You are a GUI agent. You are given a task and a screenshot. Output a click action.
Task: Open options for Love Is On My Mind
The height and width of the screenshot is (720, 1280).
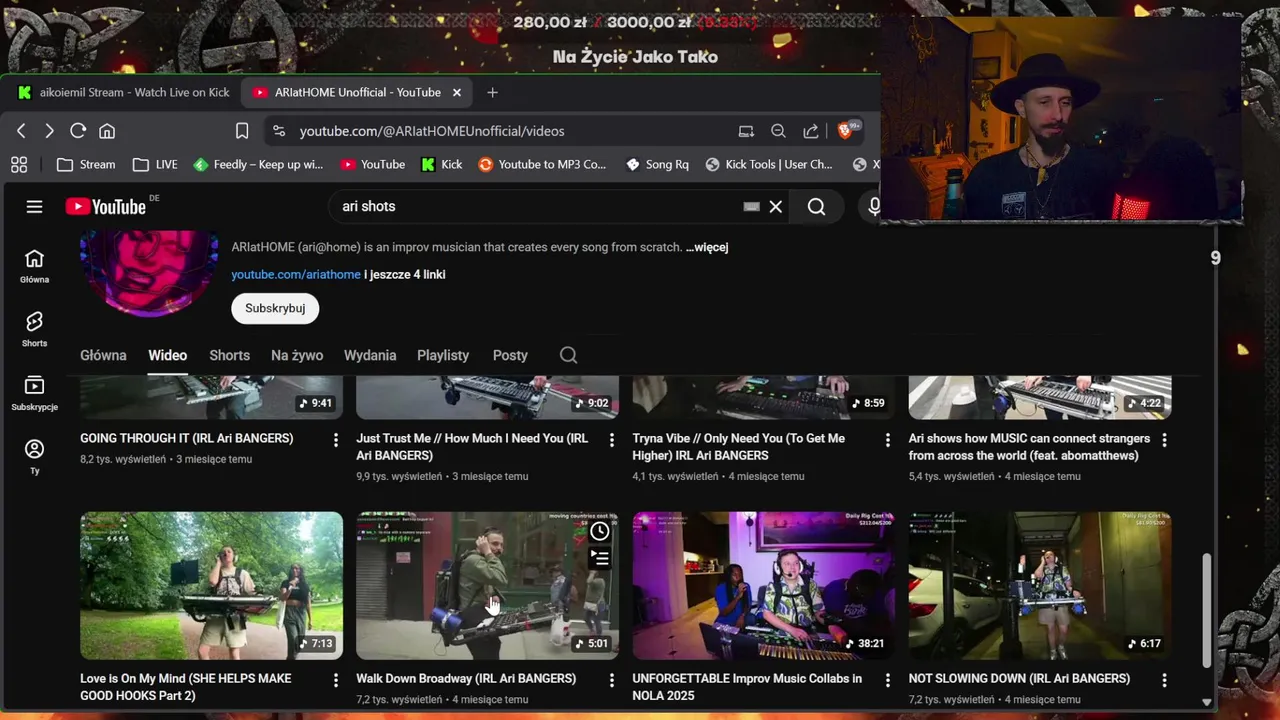click(336, 680)
